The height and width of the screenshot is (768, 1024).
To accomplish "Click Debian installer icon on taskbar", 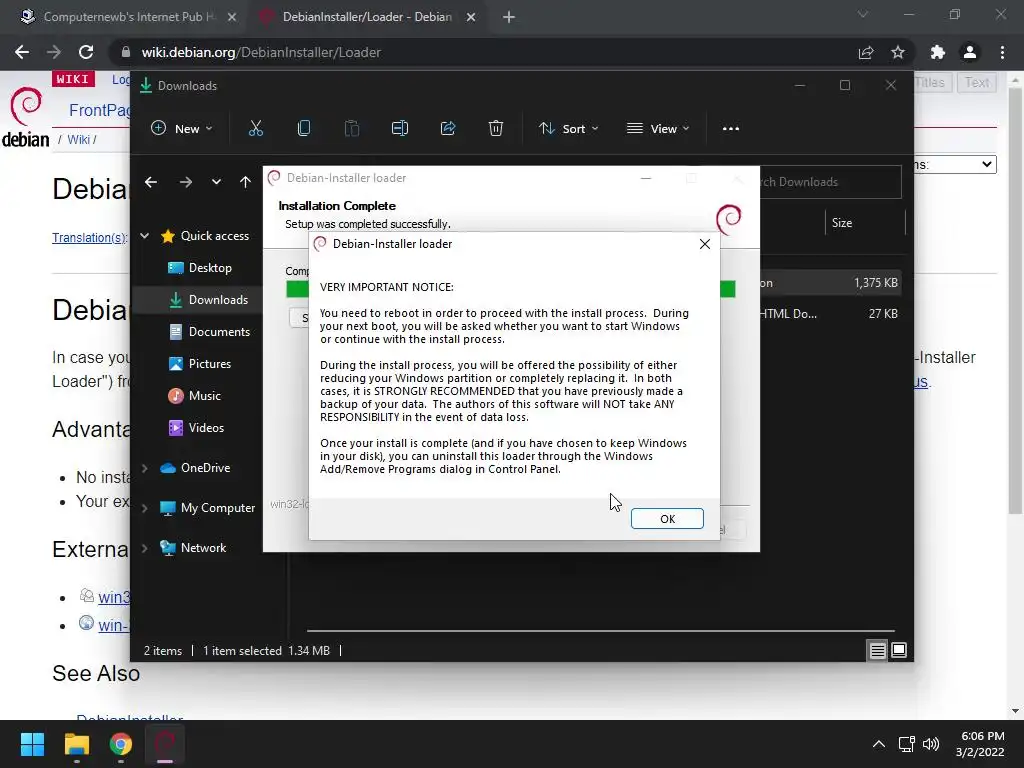I will 165,744.
